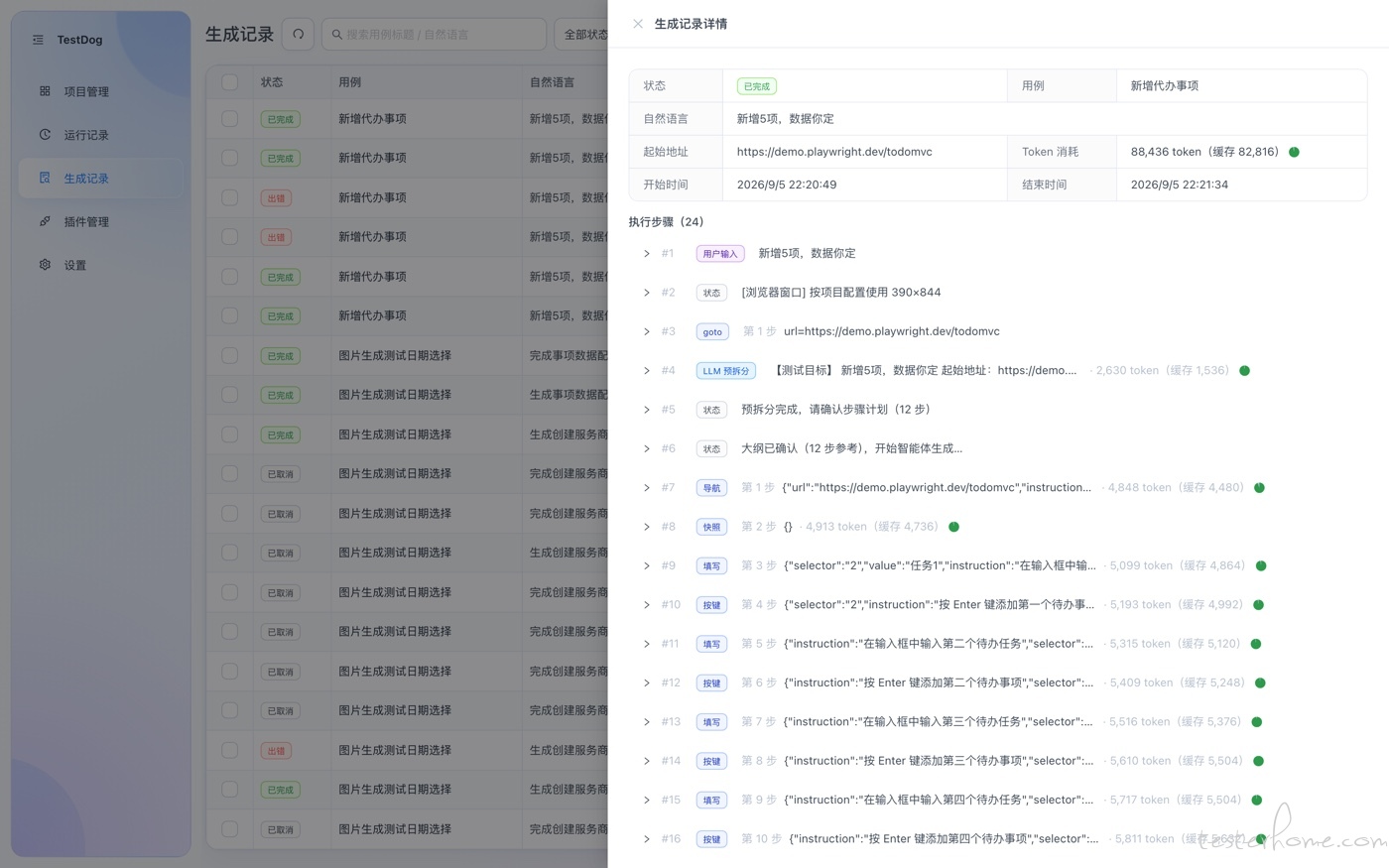Expand step #4 LLM 预拆分
The image size is (1389, 868).
(647, 371)
